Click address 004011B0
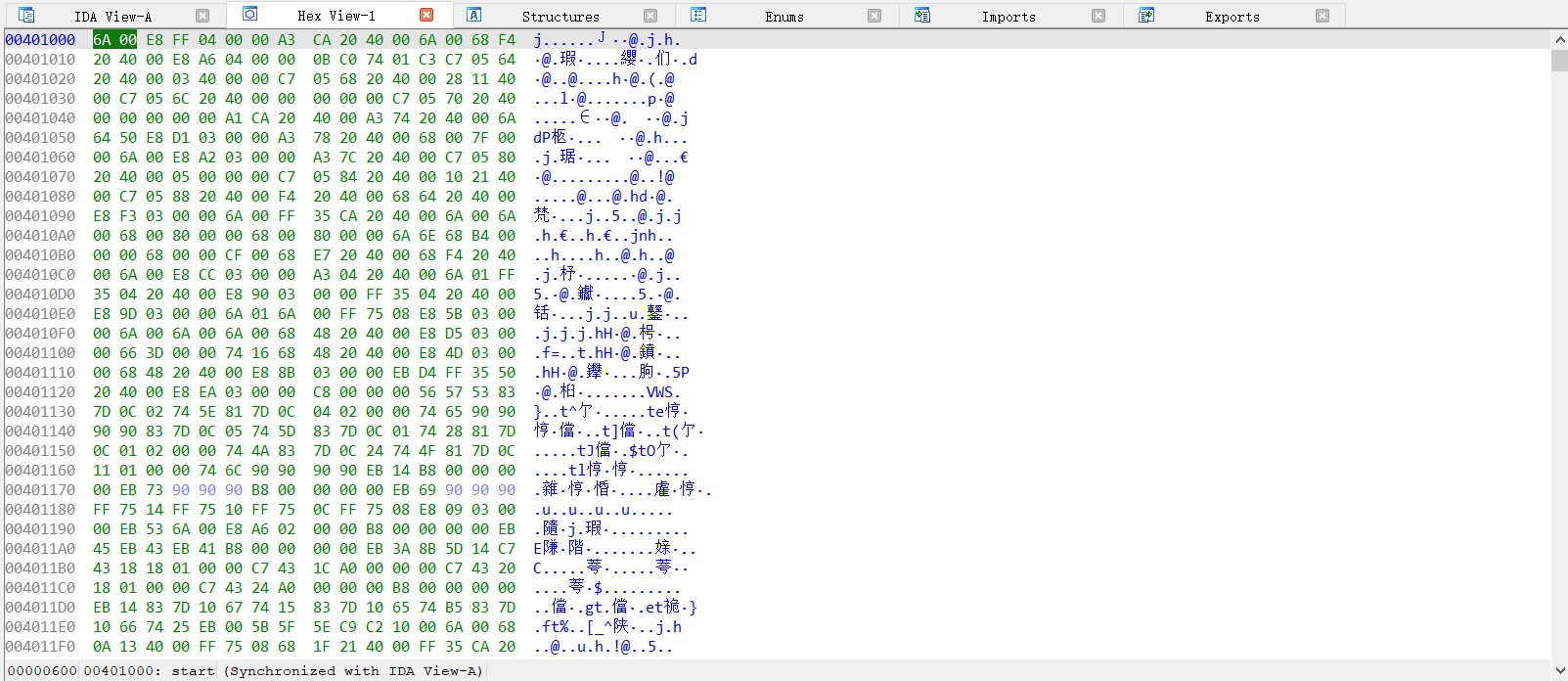 point(40,568)
